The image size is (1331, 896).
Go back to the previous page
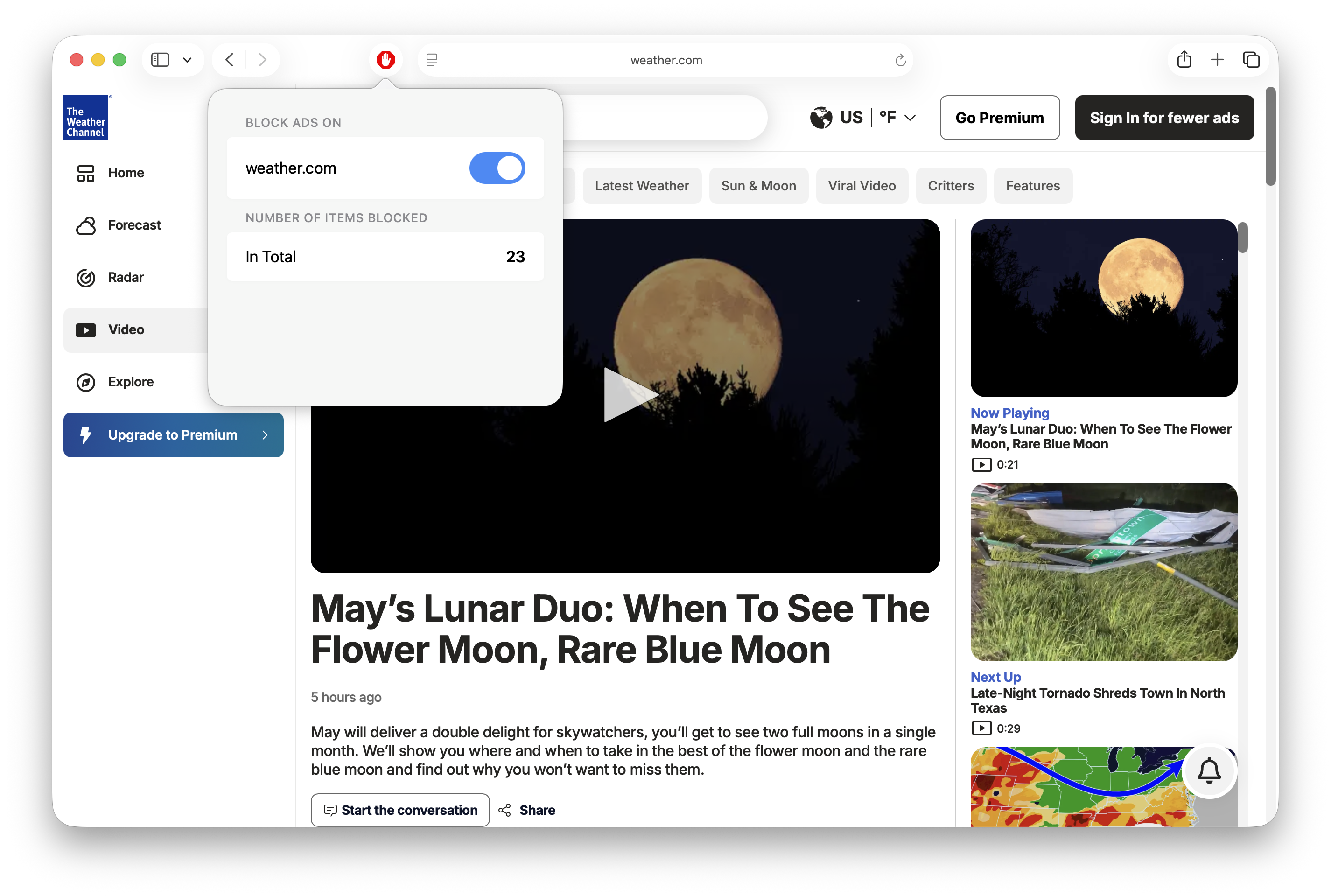pos(229,59)
